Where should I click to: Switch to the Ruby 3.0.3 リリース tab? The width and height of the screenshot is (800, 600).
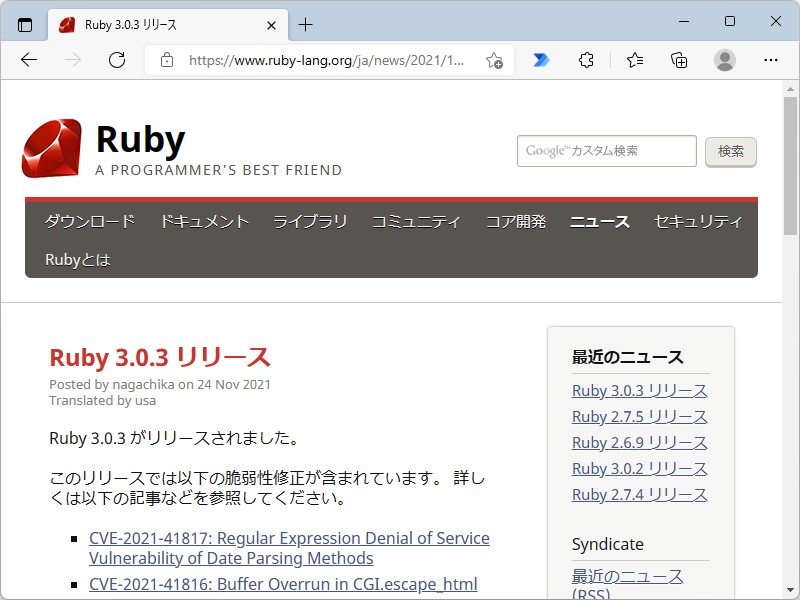click(152, 25)
